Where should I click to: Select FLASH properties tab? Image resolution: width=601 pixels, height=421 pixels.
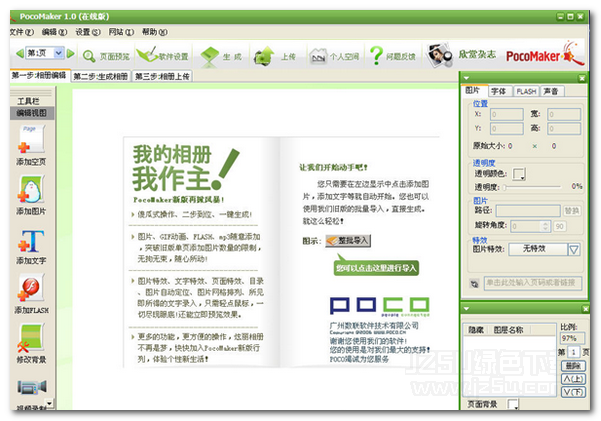pyautogui.click(x=526, y=91)
